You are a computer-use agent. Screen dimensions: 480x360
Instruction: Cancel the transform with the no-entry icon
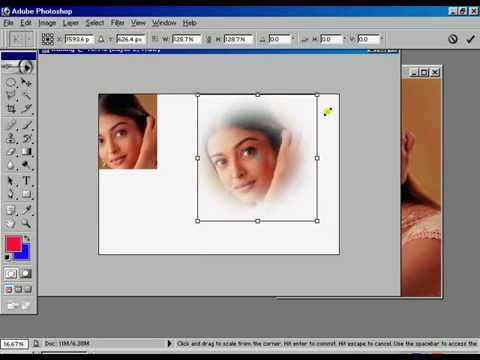pyautogui.click(x=452, y=39)
